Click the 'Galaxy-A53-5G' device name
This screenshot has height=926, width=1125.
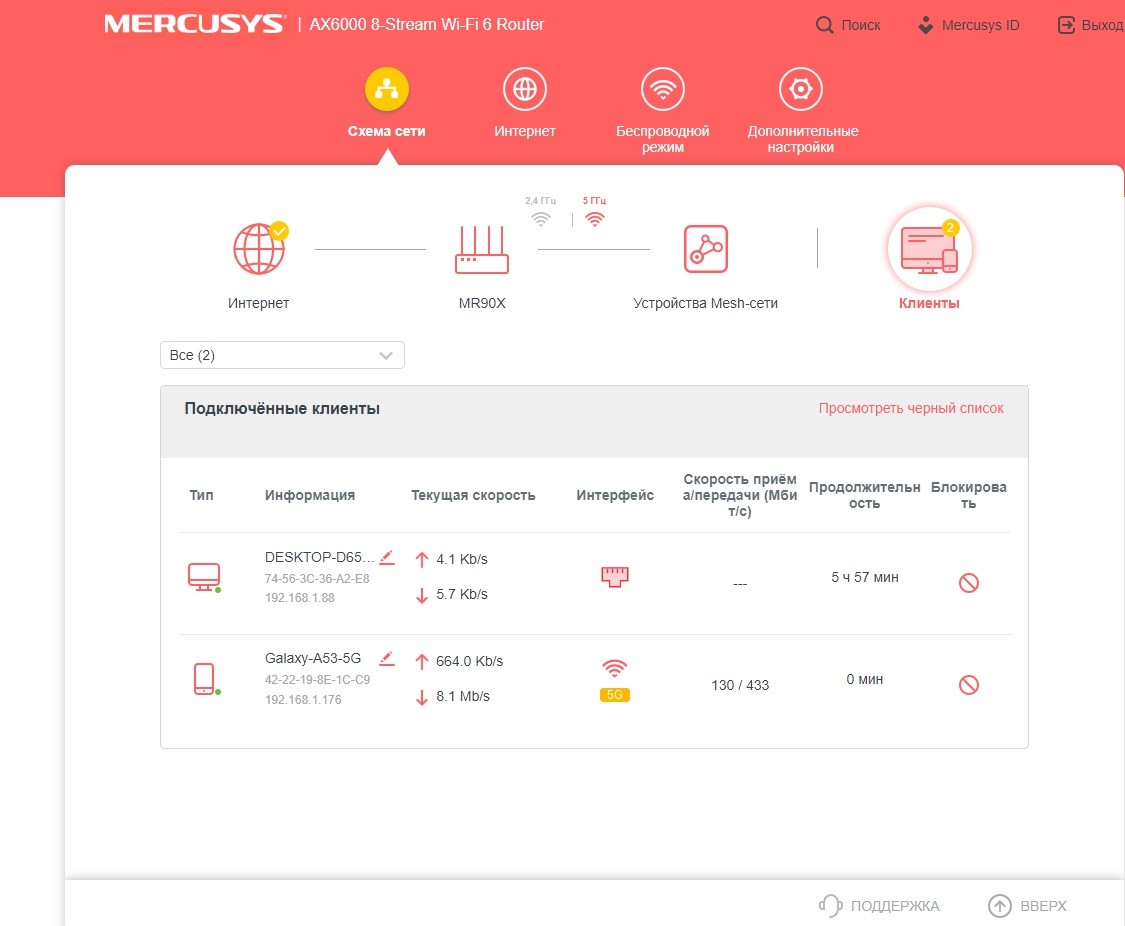(x=313, y=658)
